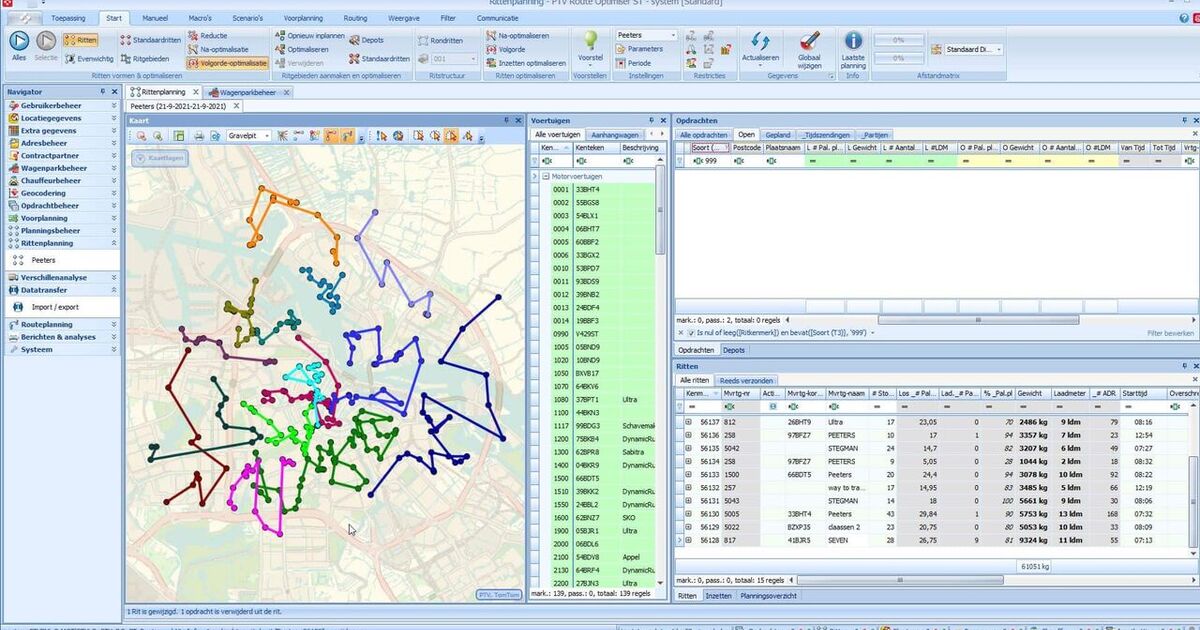Switch to the Manueel ribbon tab

pos(155,18)
